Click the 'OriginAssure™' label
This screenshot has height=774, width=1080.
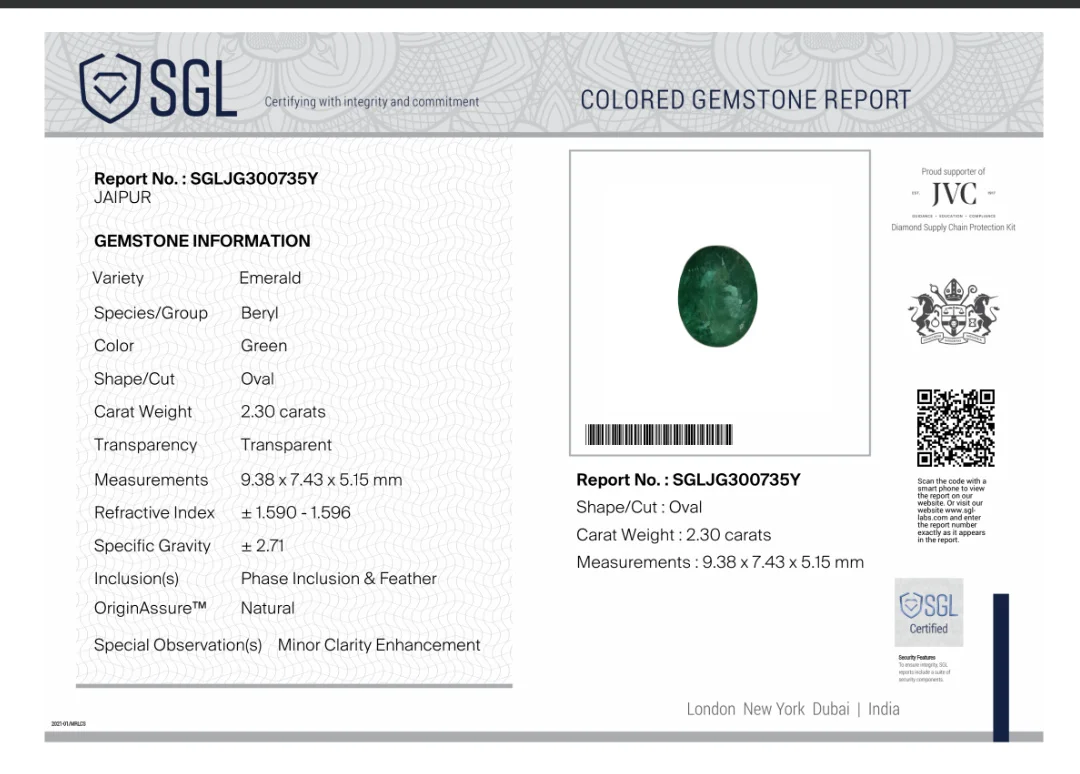coord(150,609)
